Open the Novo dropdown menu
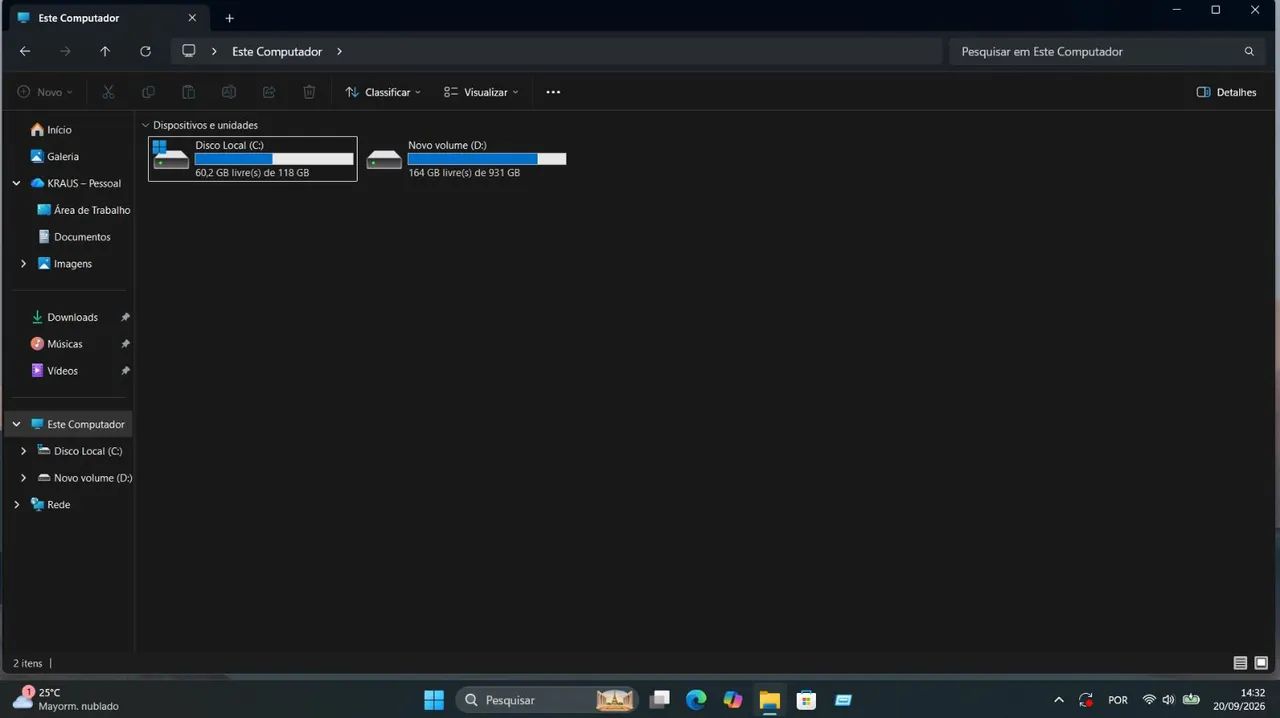 (x=45, y=92)
